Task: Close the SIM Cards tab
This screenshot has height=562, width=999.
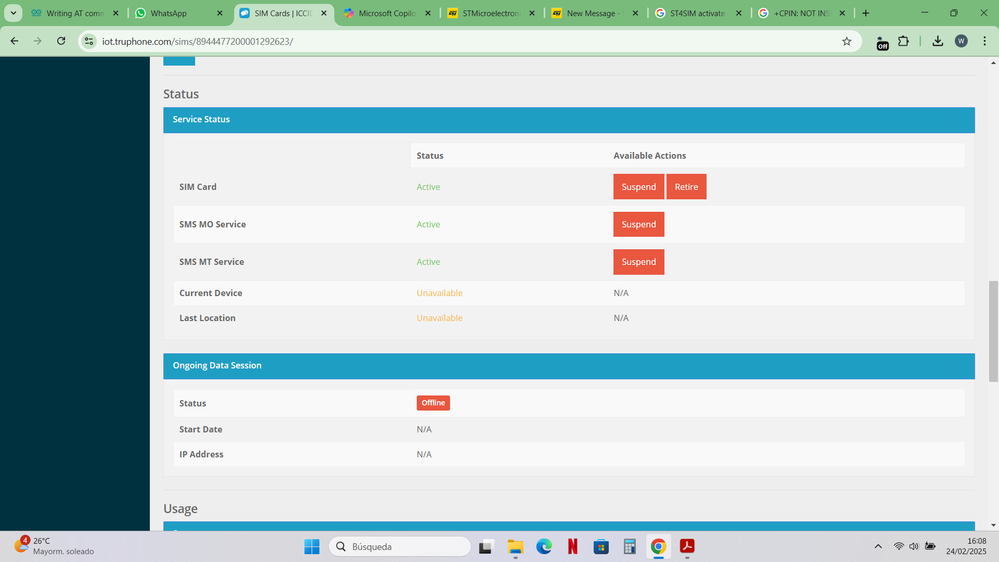Action: coord(324,13)
